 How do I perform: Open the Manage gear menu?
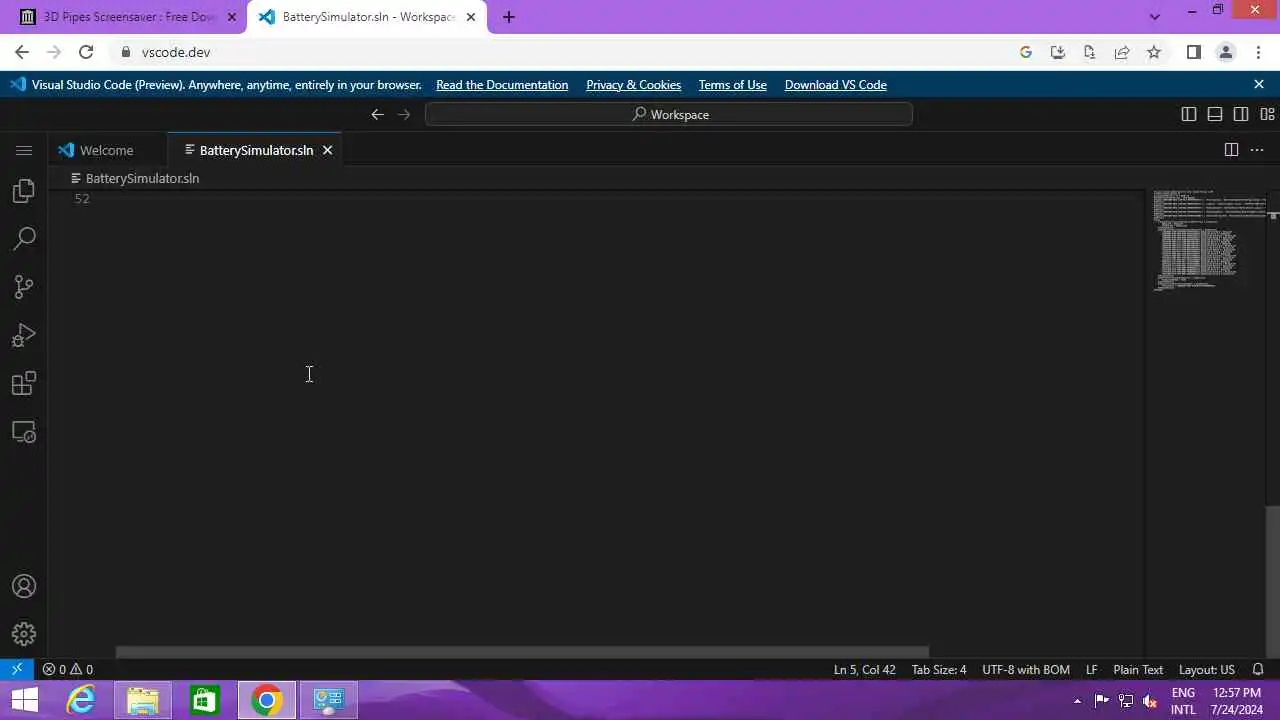[x=24, y=634]
